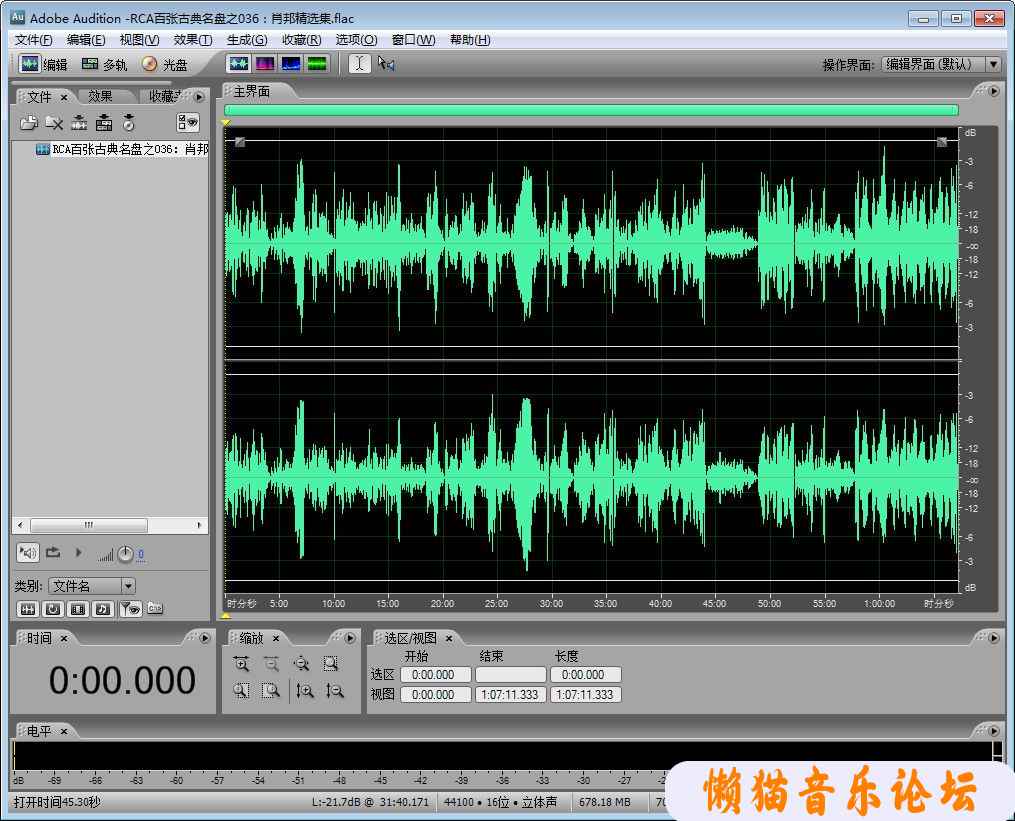Screen dimensions: 1015x821
Task: Toggle Show Markers filter-eye button
Action: tap(130, 609)
